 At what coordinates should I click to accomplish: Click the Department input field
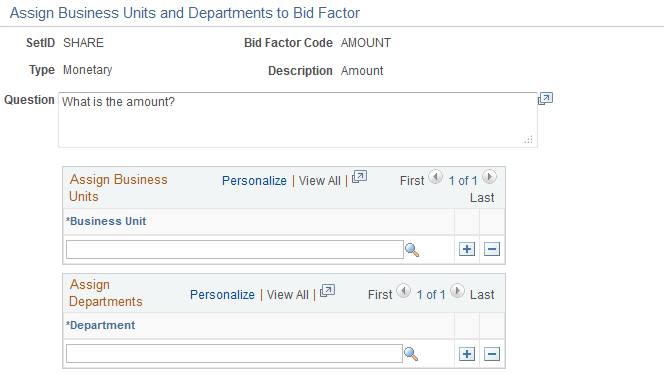tap(234, 354)
